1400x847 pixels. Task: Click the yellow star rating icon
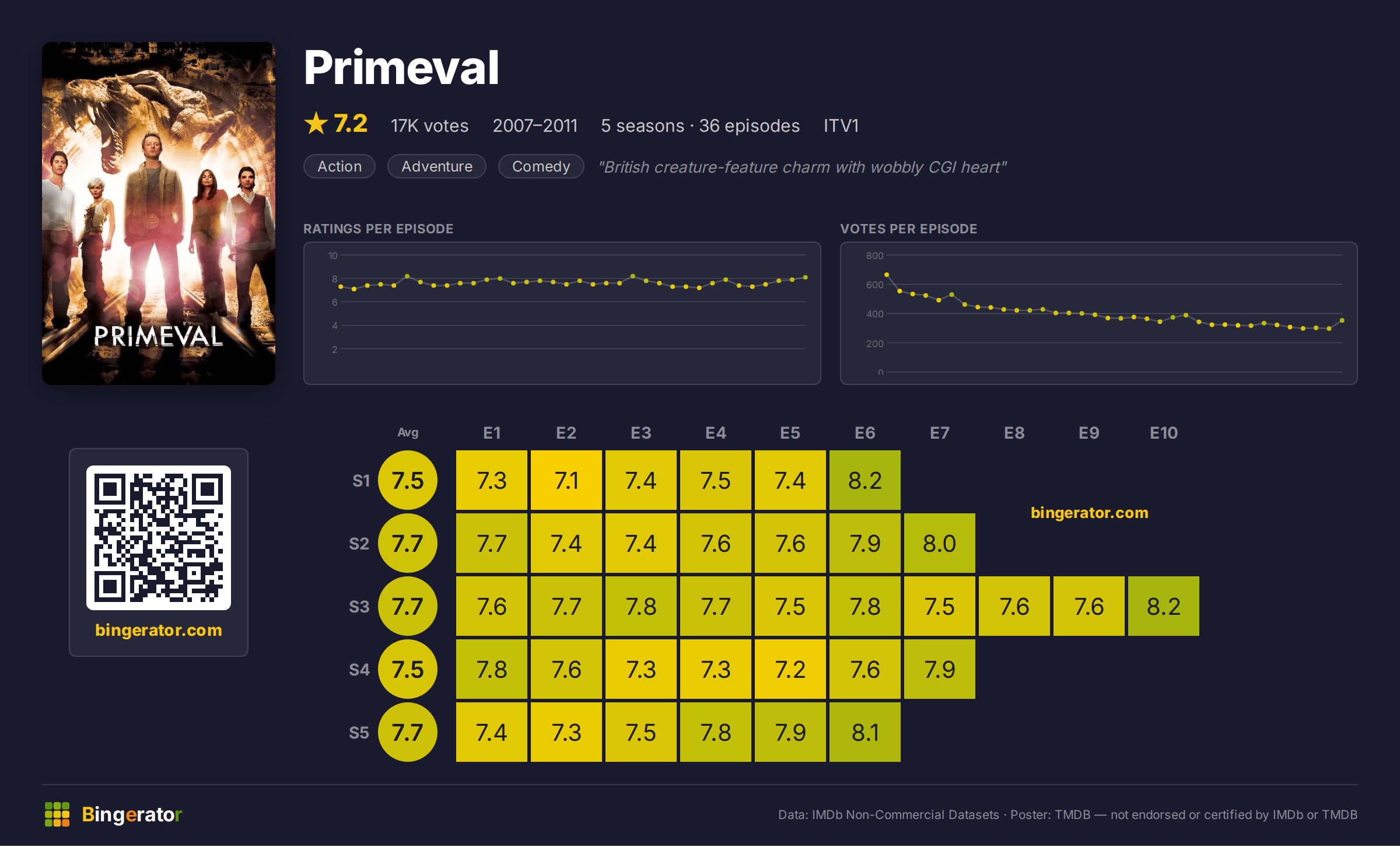click(316, 124)
